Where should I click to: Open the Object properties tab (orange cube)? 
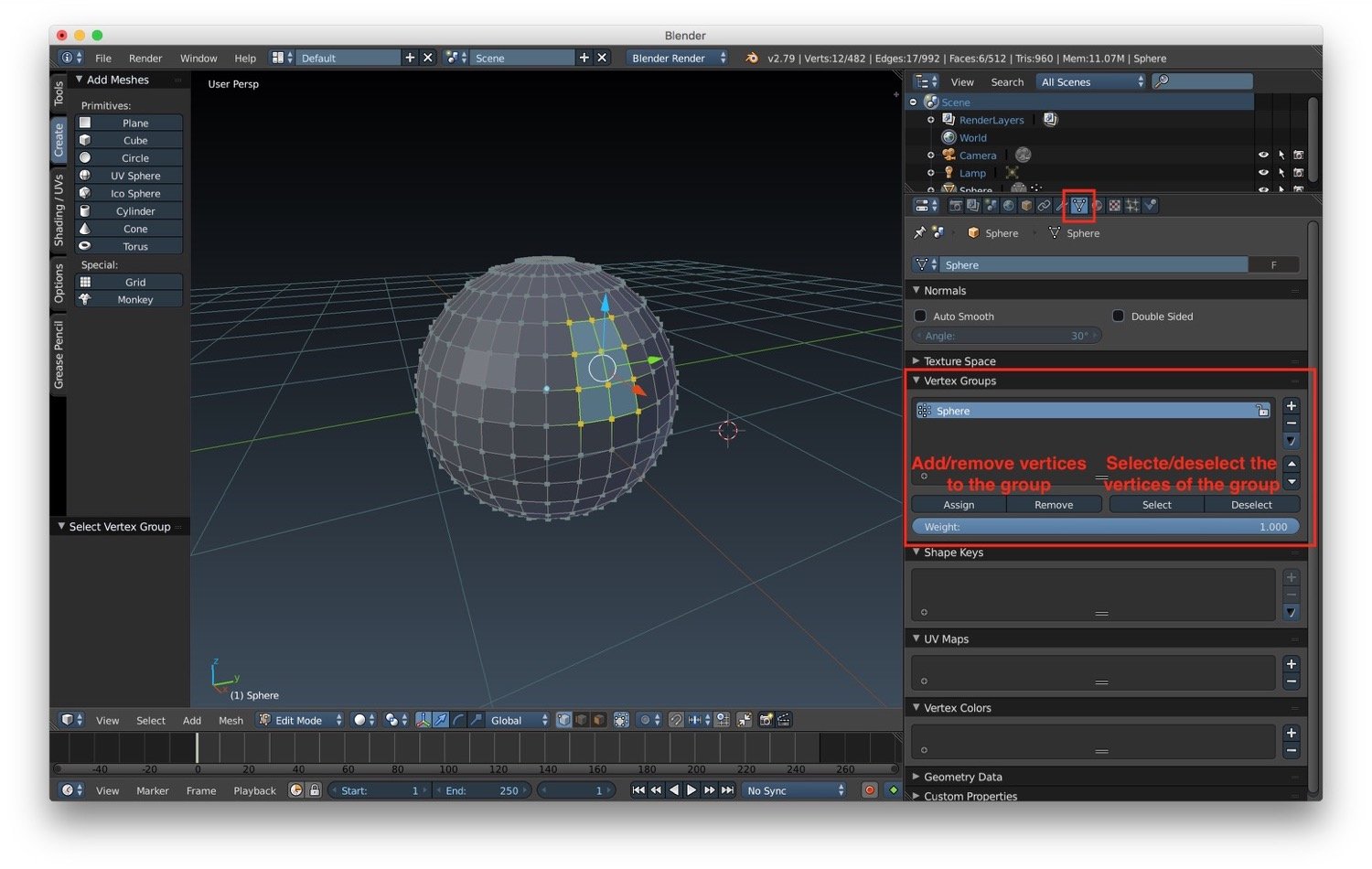point(1026,206)
